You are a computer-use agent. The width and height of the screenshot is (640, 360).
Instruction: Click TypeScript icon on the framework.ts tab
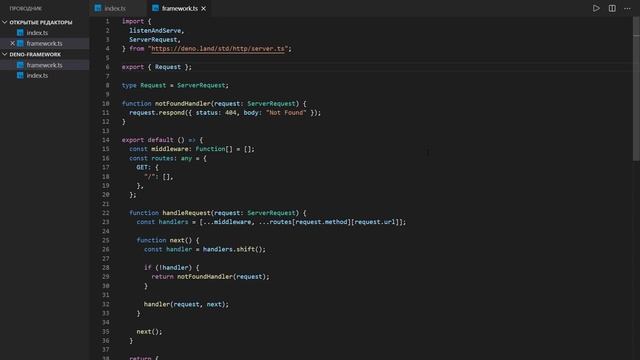pyautogui.click(x=155, y=8)
